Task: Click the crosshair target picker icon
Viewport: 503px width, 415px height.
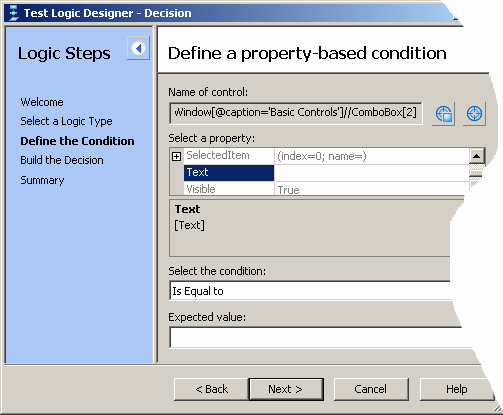Action: pos(474,114)
